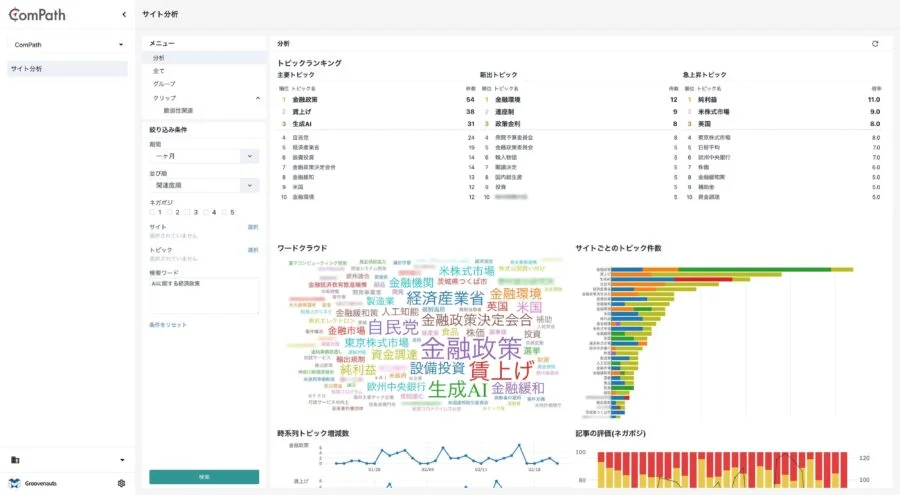Click topic 生成AI in 主要トピック ranking
The width and height of the screenshot is (900, 495).
302,124
